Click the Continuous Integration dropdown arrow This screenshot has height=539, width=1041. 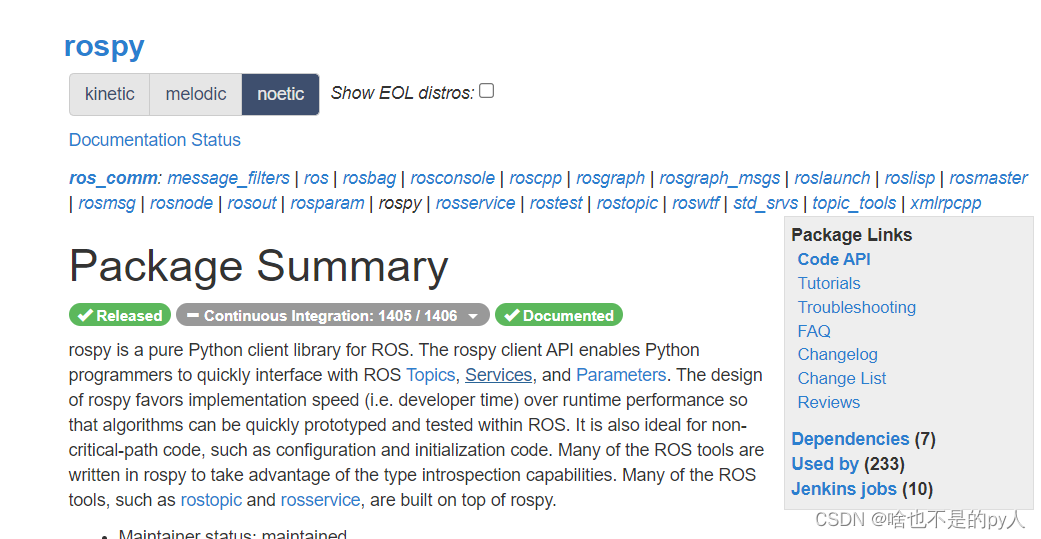[473, 317]
